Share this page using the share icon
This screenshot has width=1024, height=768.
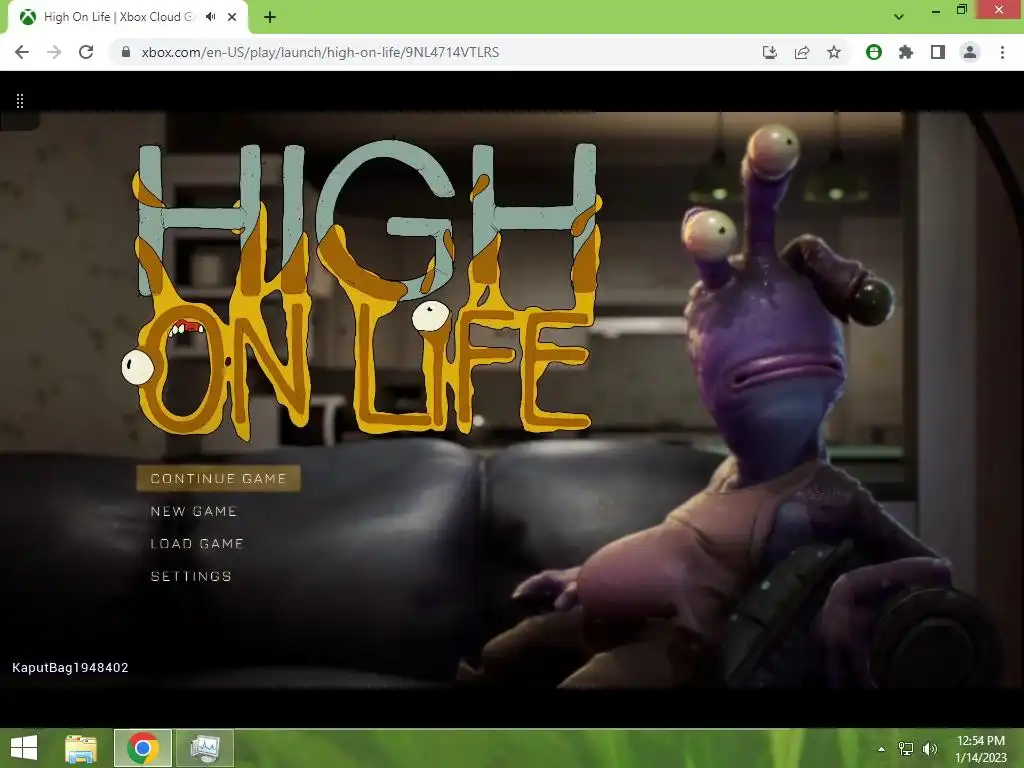click(802, 52)
